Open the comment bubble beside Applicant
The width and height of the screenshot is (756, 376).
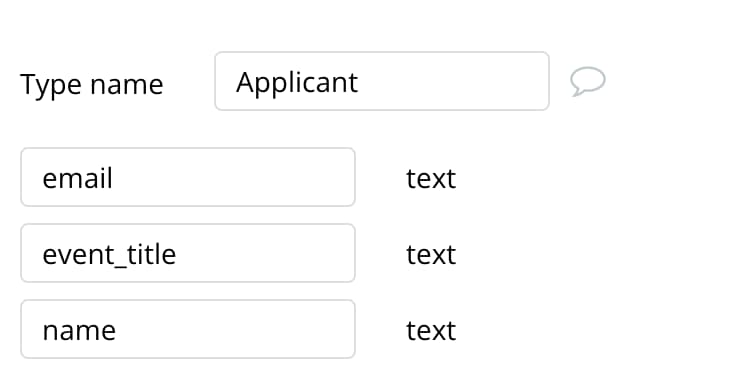coord(588,81)
